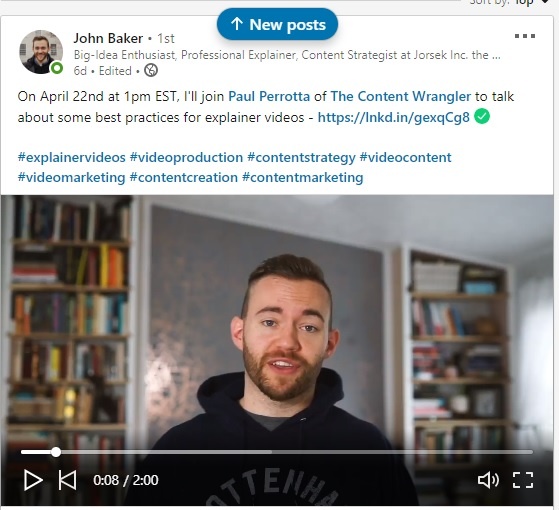This screenshot has height=510, width=559.
Task: Open the #videomarketing hashtag
Action: point(71,177)
